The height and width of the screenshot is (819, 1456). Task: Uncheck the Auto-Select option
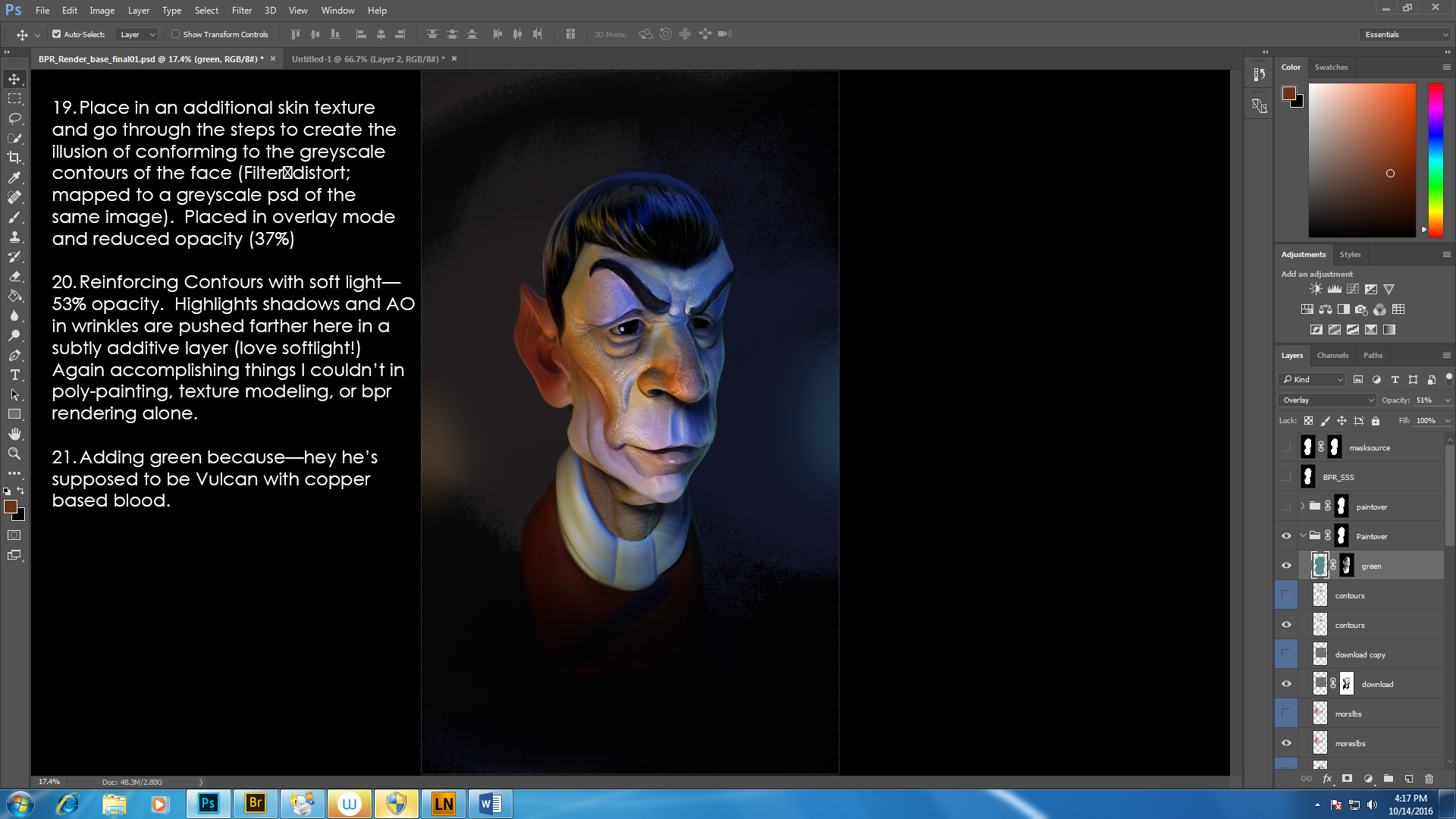57,34
